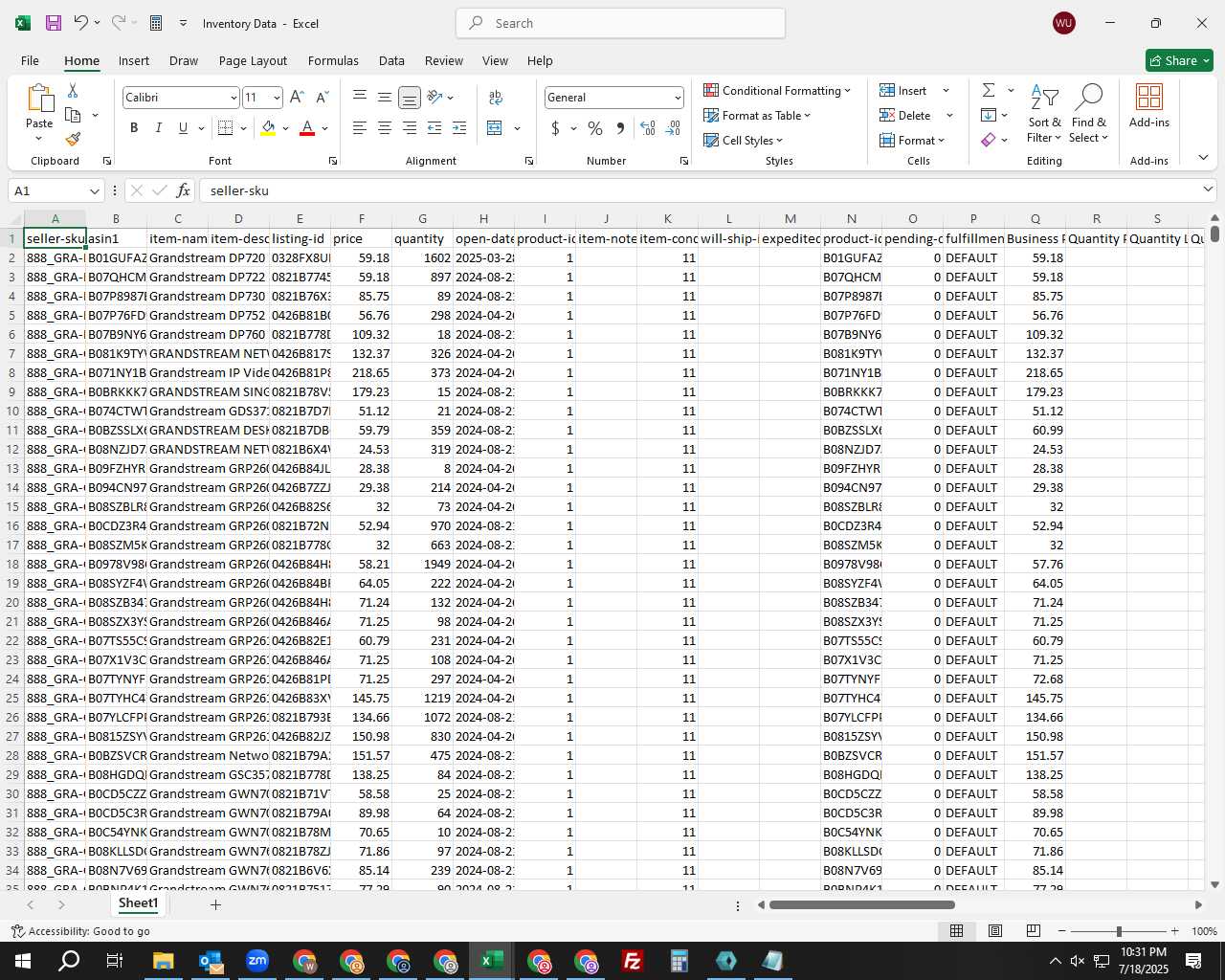Toggle Top Align vertical alignment
Screen dimensions: 1225x980
360,98
